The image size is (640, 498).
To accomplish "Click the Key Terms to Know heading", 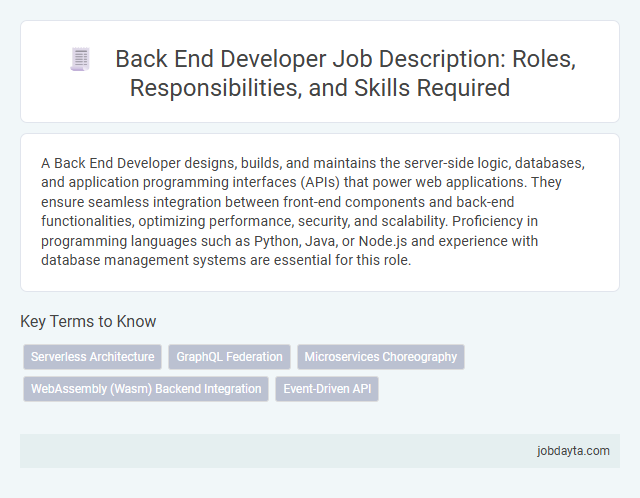I will click(88, 321).
